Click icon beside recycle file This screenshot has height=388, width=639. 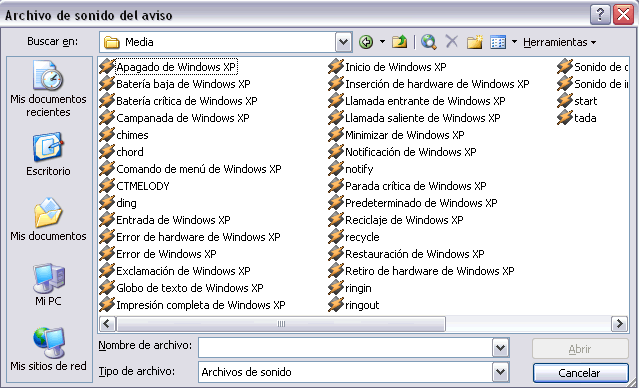tap(336, 237)
